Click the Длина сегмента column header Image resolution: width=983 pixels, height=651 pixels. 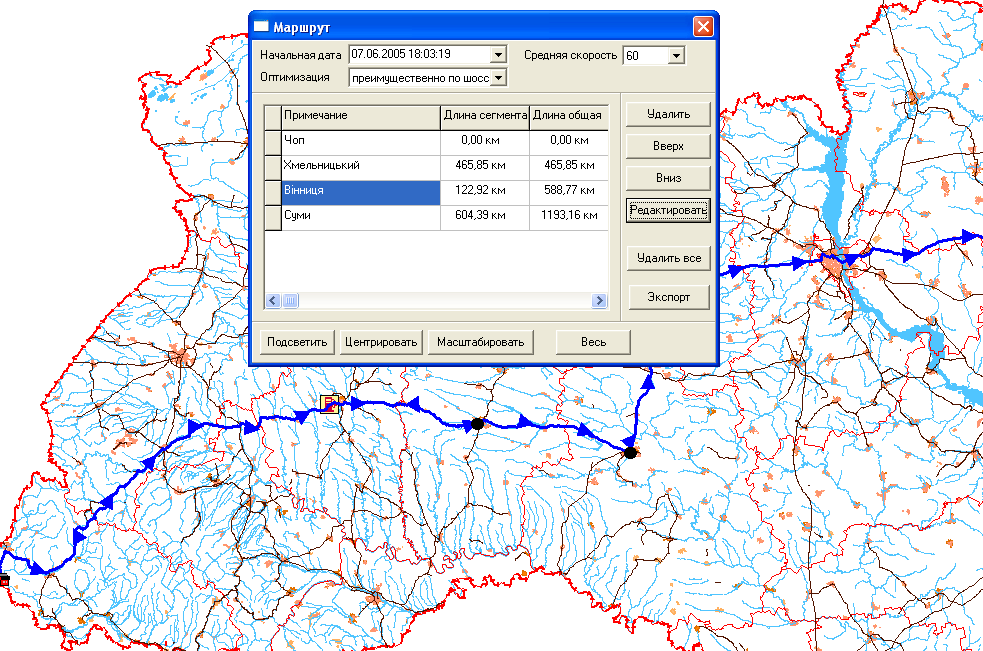[x=485, y=116]
